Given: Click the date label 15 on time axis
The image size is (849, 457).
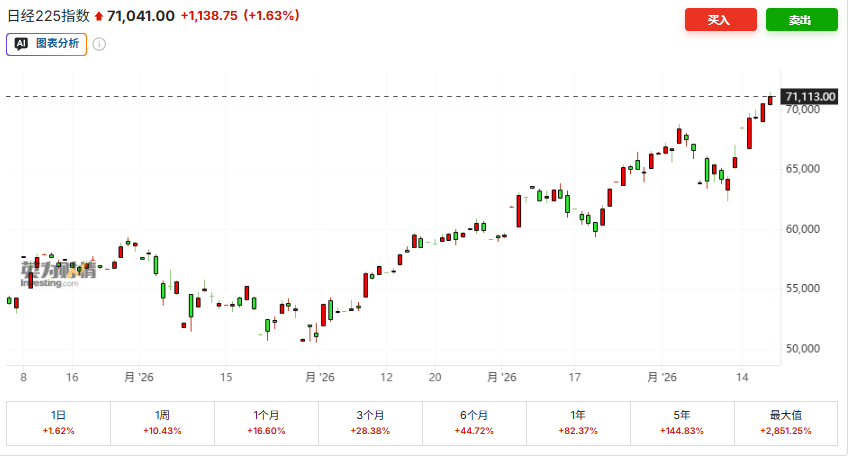Looking at the screenshot, I should [x=226, y=377].
